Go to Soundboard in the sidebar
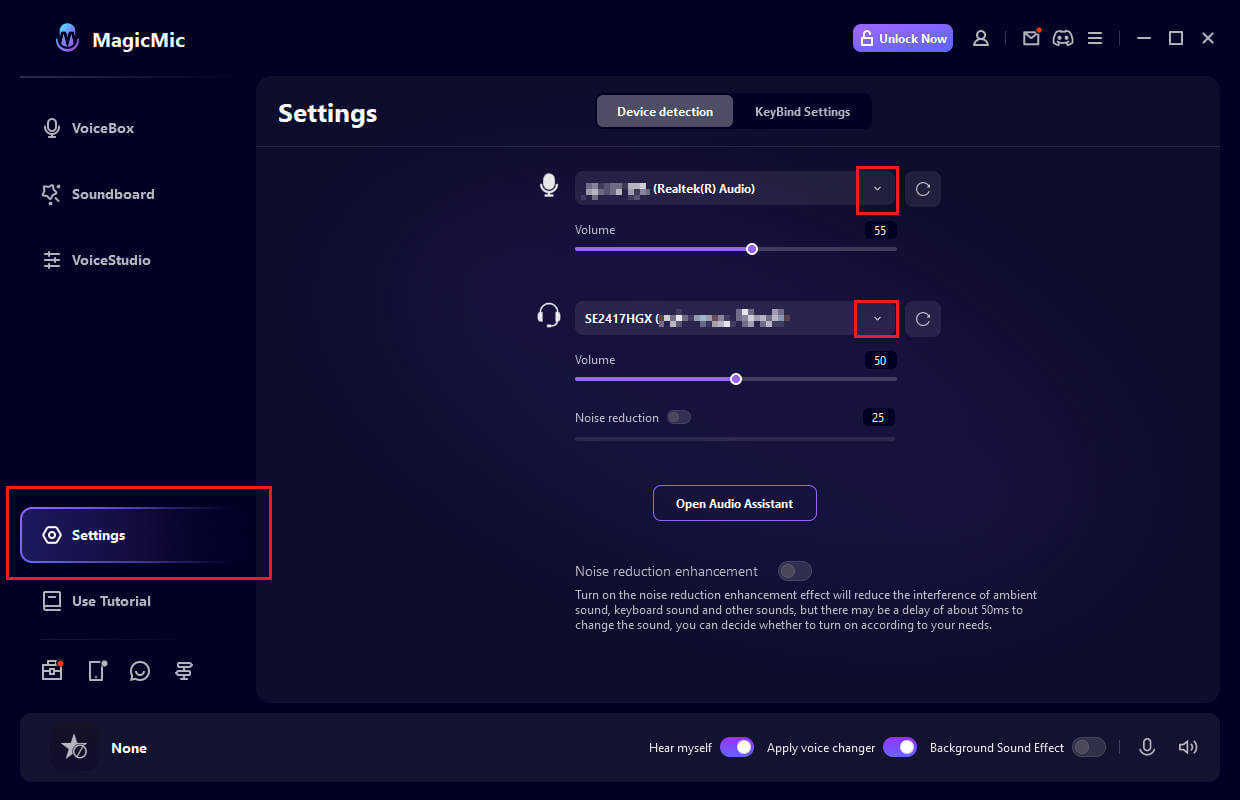This screenshot has width=1240, height=800. coord(113,194)
